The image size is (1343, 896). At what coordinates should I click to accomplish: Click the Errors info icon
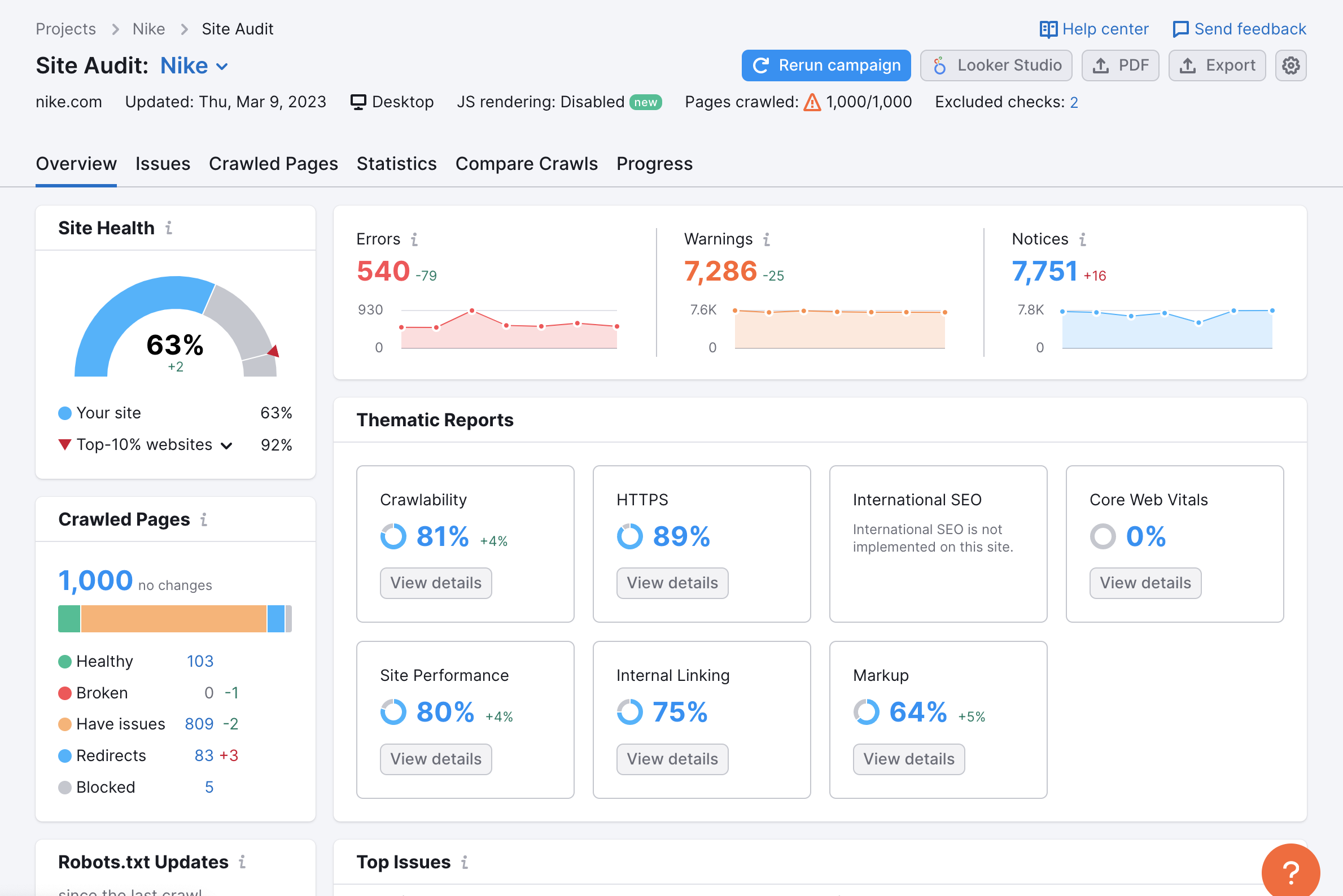pyautogui.click(x=415, y=239)
